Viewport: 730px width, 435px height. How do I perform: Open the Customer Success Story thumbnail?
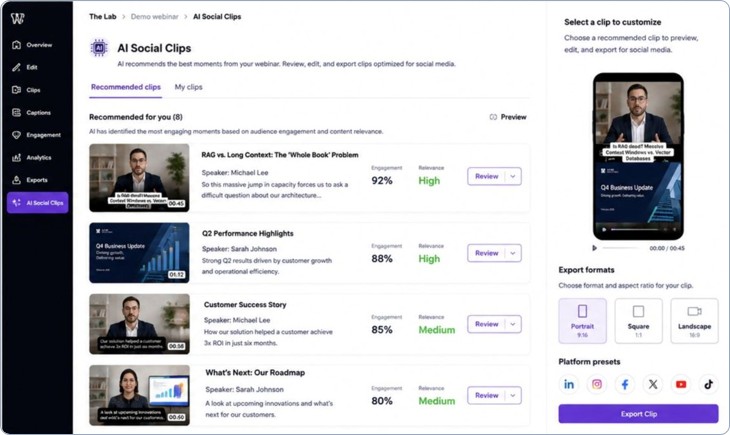pyautogui.click(x=139, y=324)
